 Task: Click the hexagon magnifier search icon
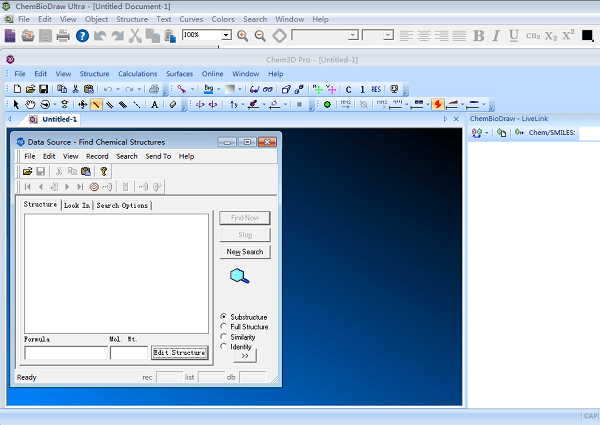pyautogui.click(x=240, y=276)
